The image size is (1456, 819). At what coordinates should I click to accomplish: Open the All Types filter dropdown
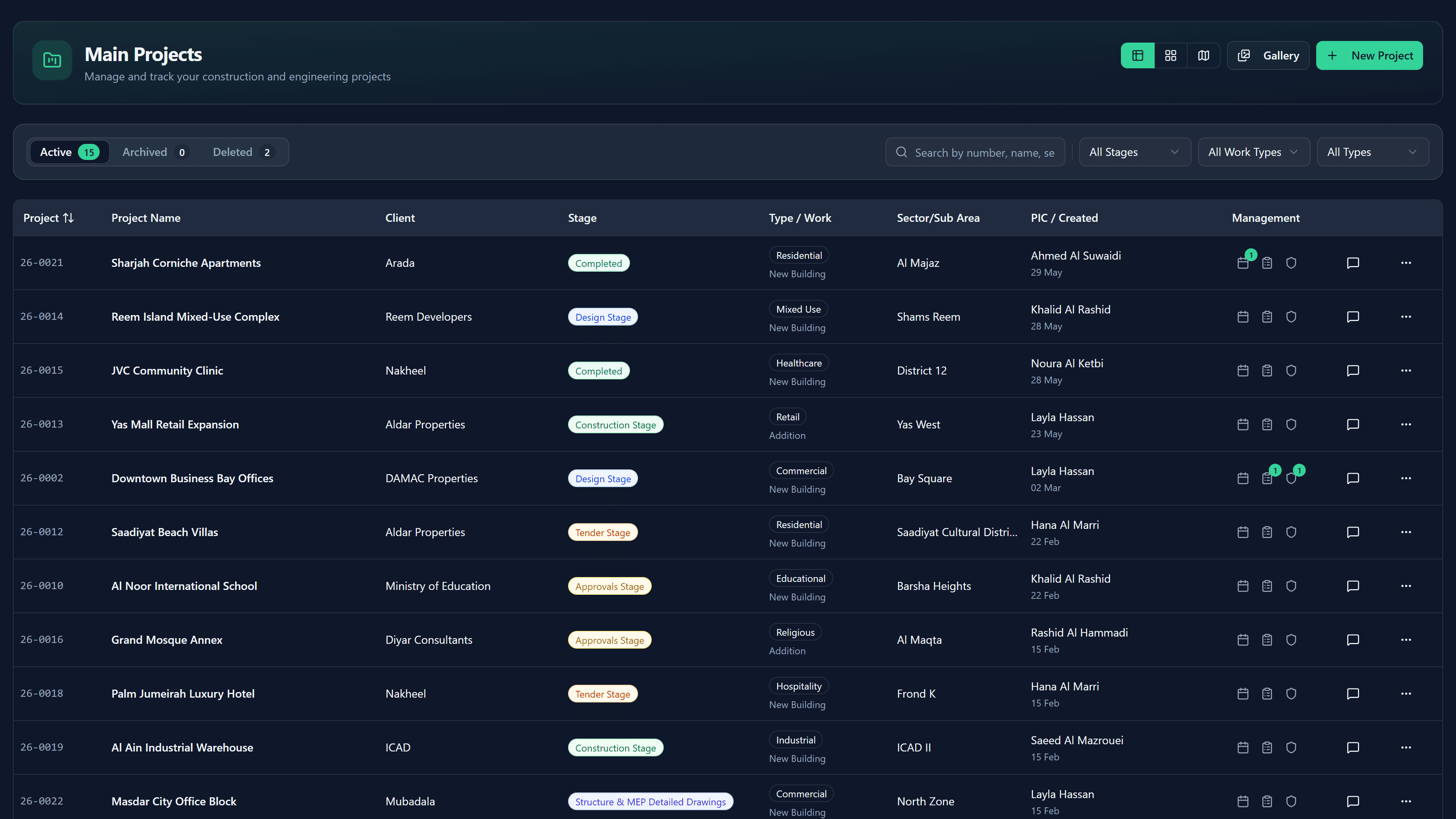click(x=1372, y=152)
